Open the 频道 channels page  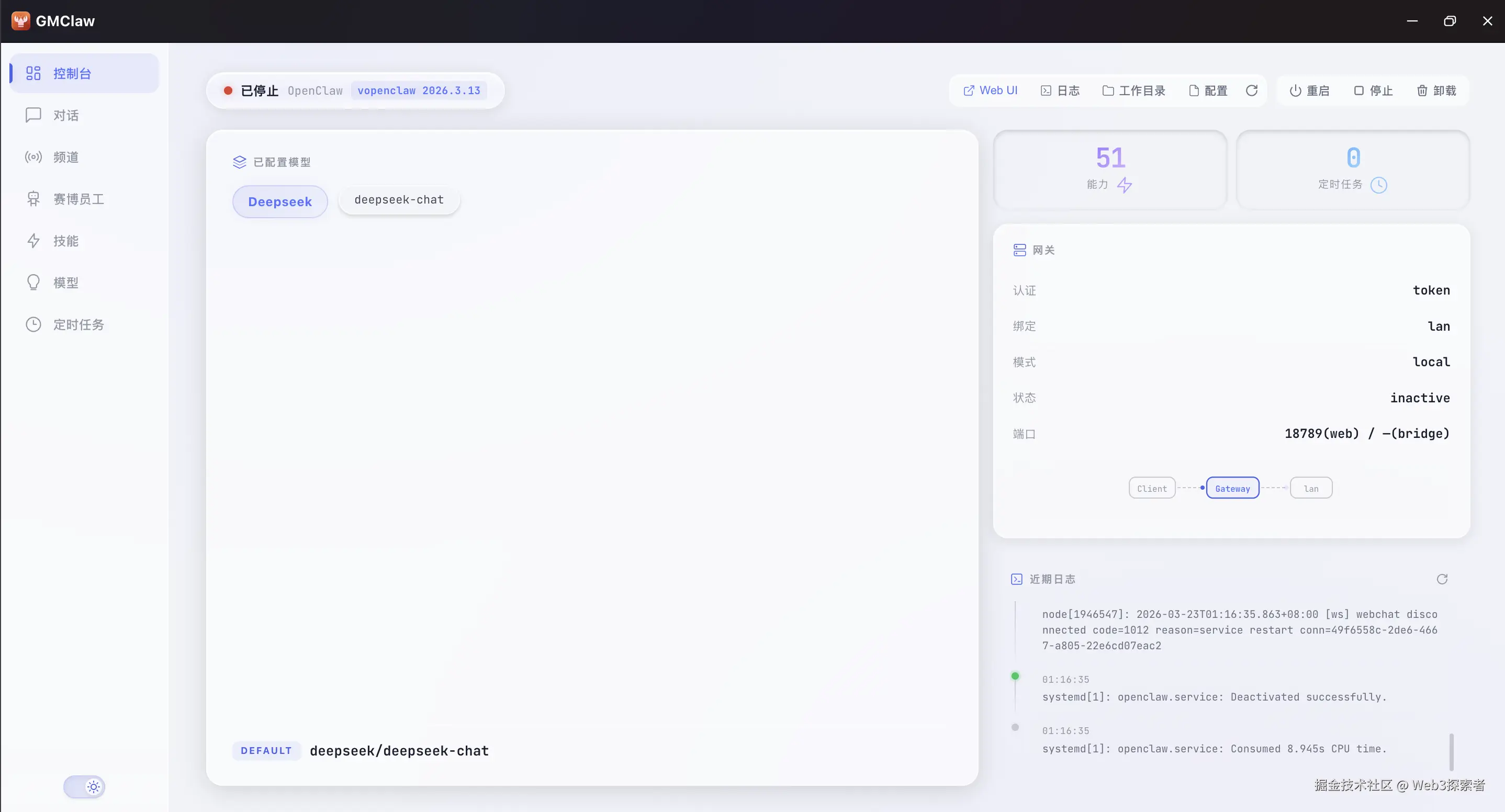pyautogui.click(x=65, y=157)
